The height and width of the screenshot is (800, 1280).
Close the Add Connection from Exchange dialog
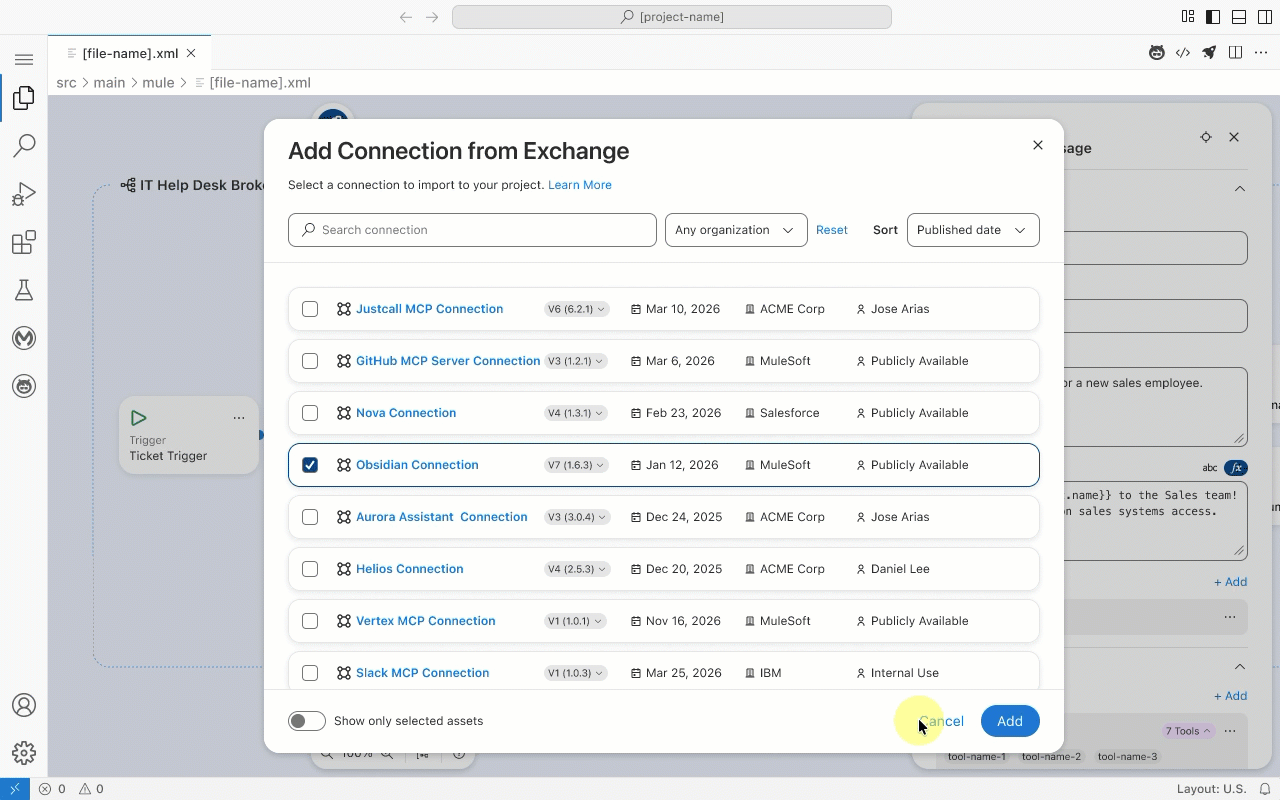tap(1038, 145)
